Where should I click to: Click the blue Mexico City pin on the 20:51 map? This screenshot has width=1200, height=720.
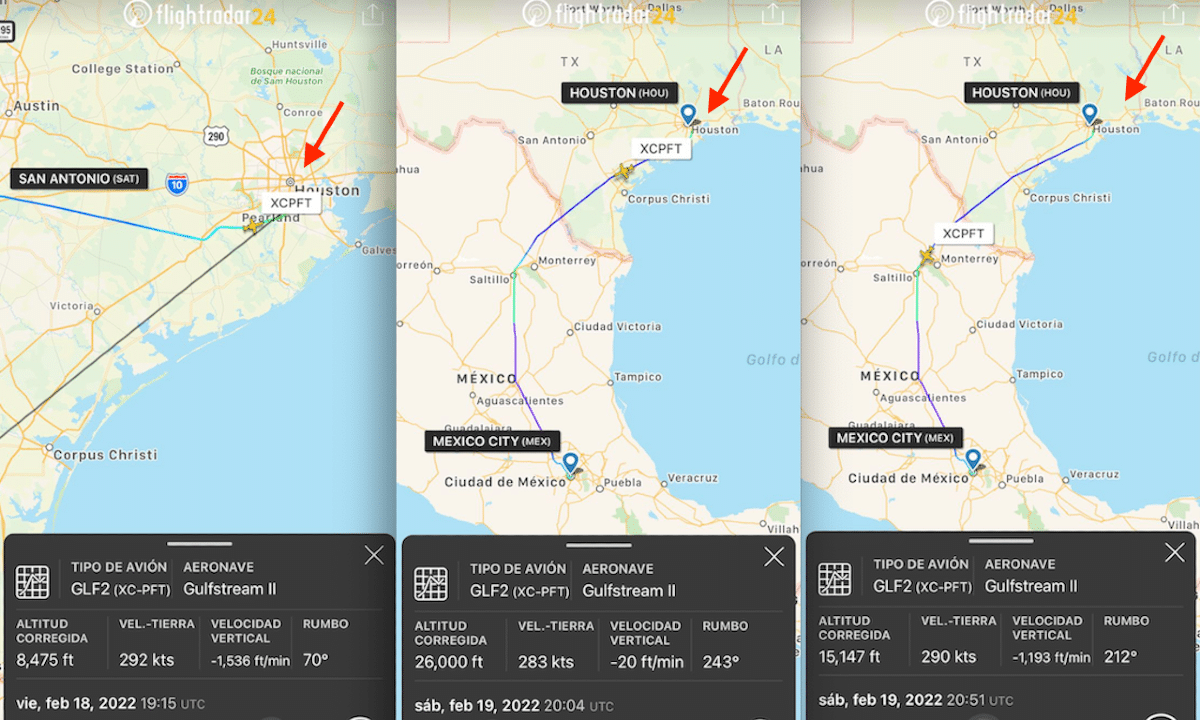tap(972, 459)
